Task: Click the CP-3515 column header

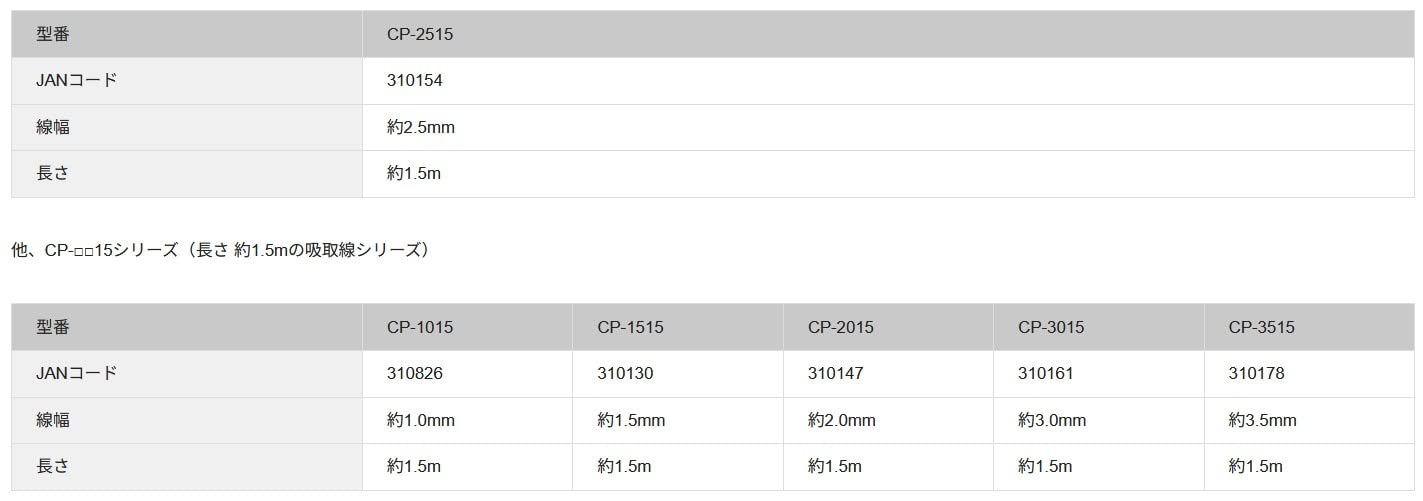Action: point(1262,327)
